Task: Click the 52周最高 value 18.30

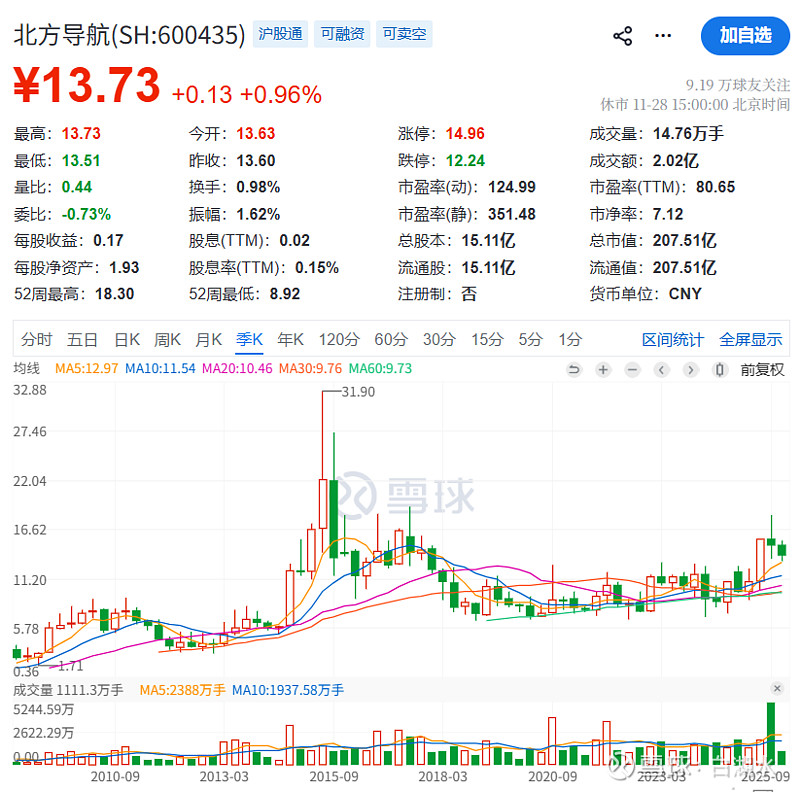Action: click(114, 294)
